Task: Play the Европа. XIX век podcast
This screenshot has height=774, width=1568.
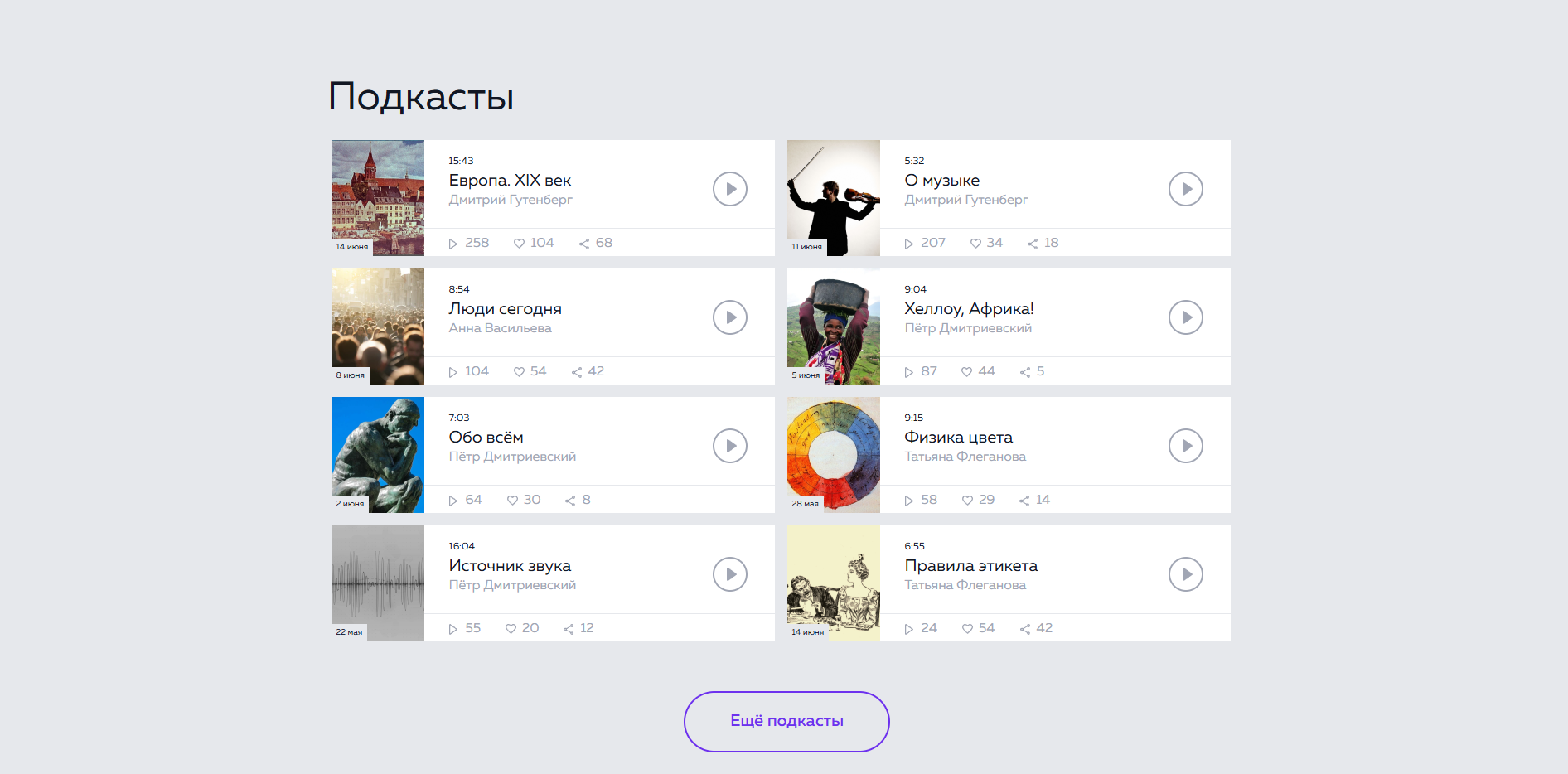Action: 729,189
